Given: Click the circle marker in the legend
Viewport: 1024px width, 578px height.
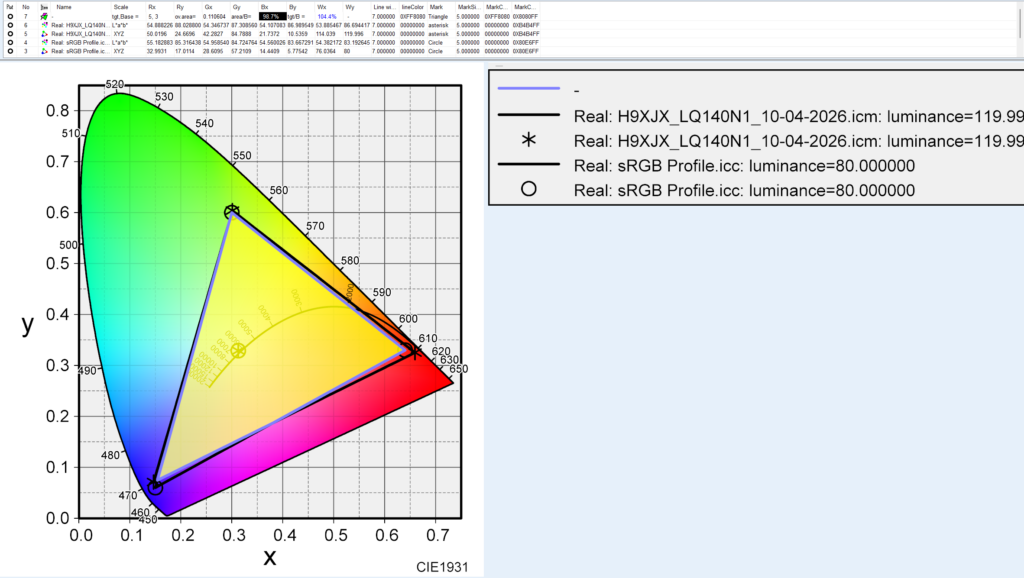Looking at the screenshot, I should pos(529,190).
